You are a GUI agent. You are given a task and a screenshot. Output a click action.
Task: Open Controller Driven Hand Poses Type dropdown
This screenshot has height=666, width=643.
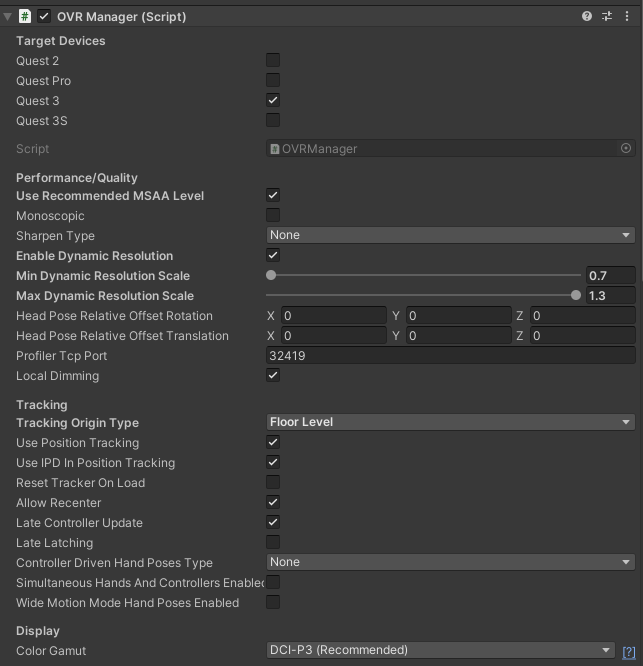pos(450,562)
